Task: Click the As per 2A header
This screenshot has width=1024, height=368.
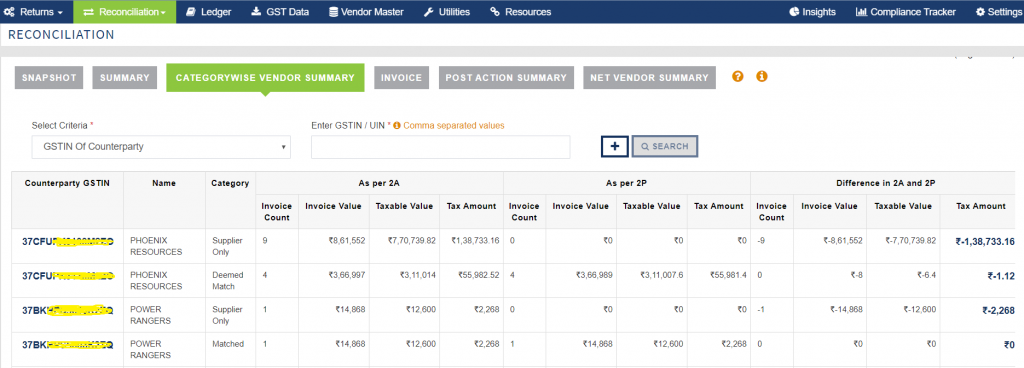Action: (x=379, y=183)
